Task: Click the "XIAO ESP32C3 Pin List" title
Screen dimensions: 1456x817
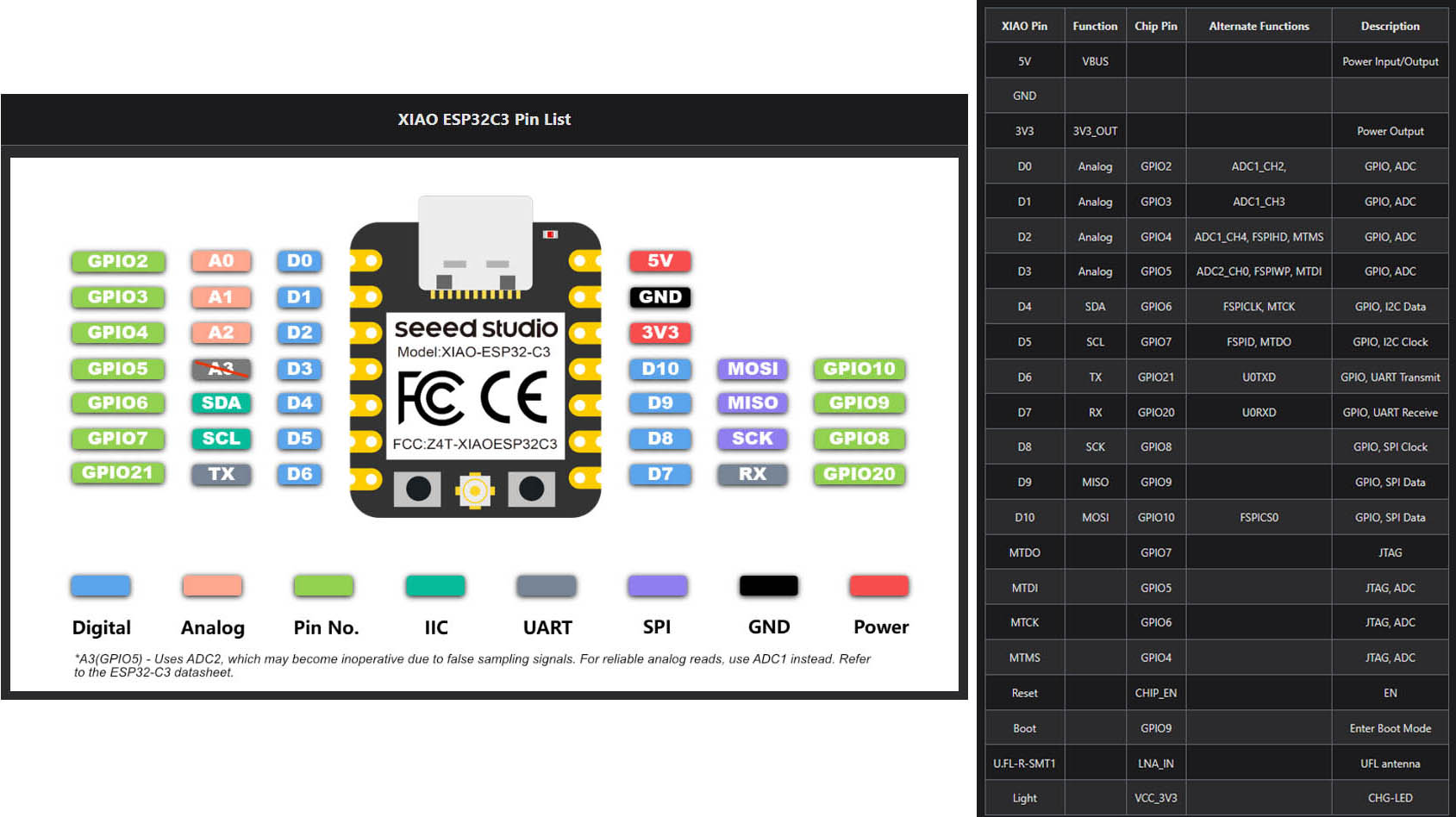Action: [x=484, y=120]
